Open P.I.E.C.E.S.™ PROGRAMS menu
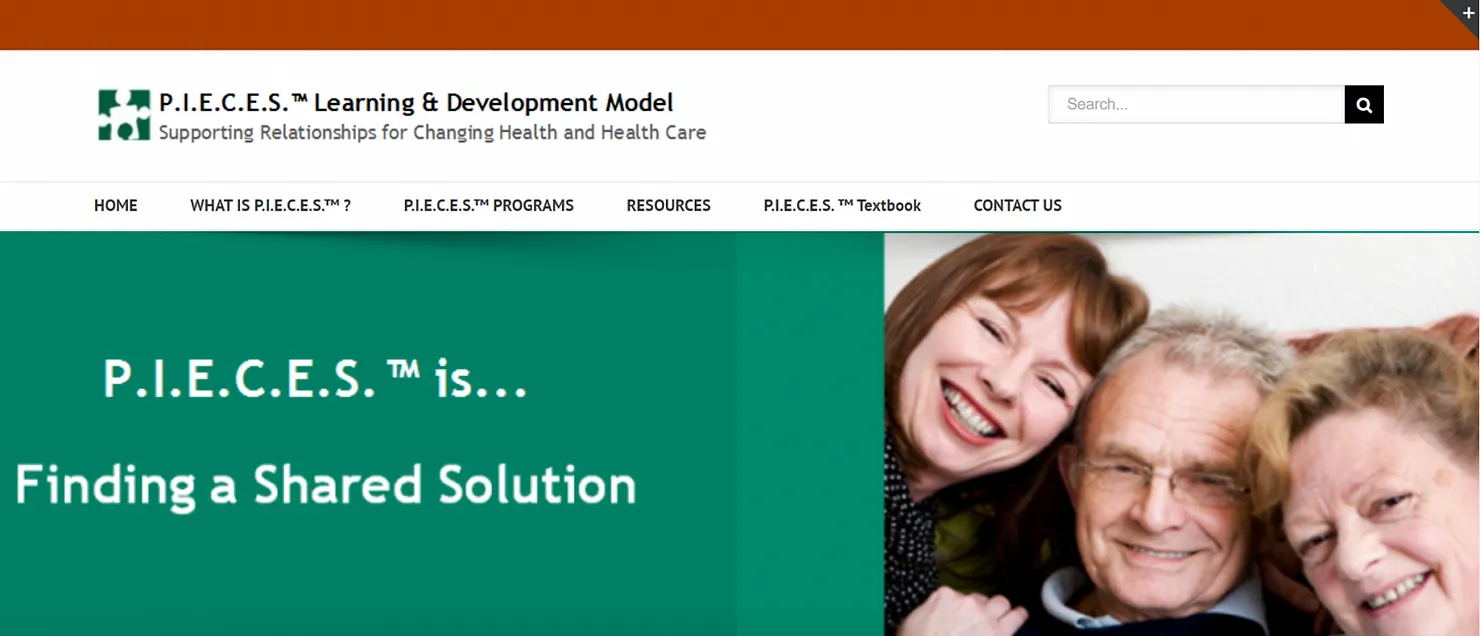The image size is (1480, 636). tap(489, 205)
